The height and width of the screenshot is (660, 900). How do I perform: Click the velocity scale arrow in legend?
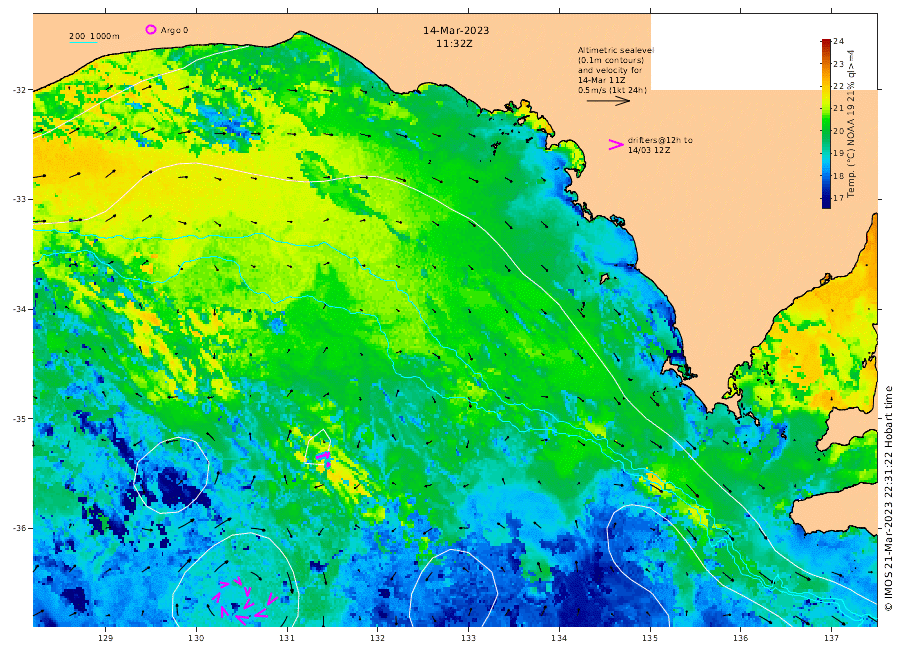pyautogui.click(x=608, y=101)
